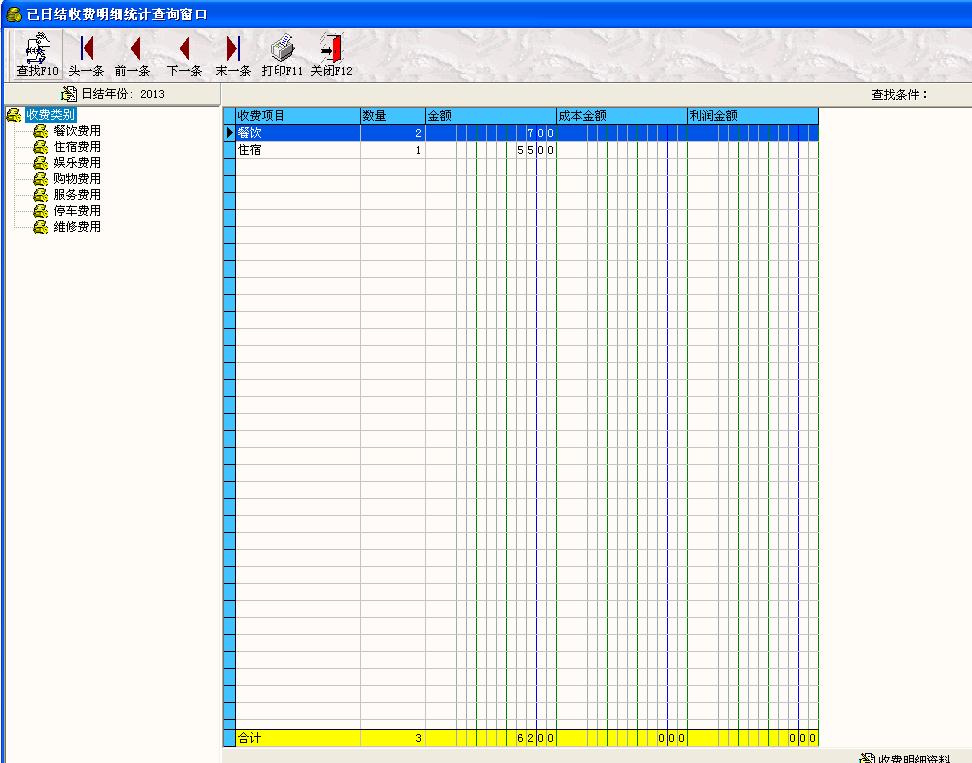Click the 日结年份 calendar icon
972x763 pixels.
(69, 94)
